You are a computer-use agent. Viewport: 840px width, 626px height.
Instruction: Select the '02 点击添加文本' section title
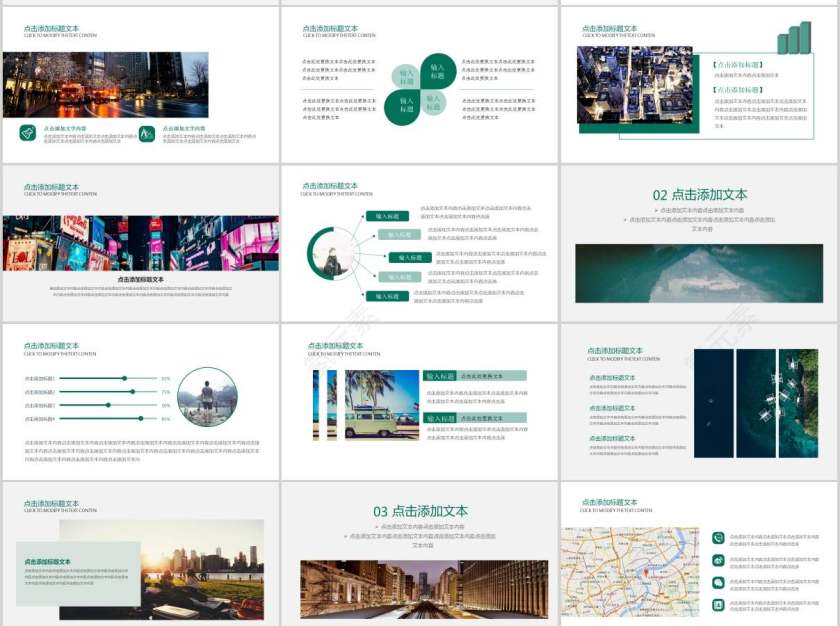click(x=699, y=195)
